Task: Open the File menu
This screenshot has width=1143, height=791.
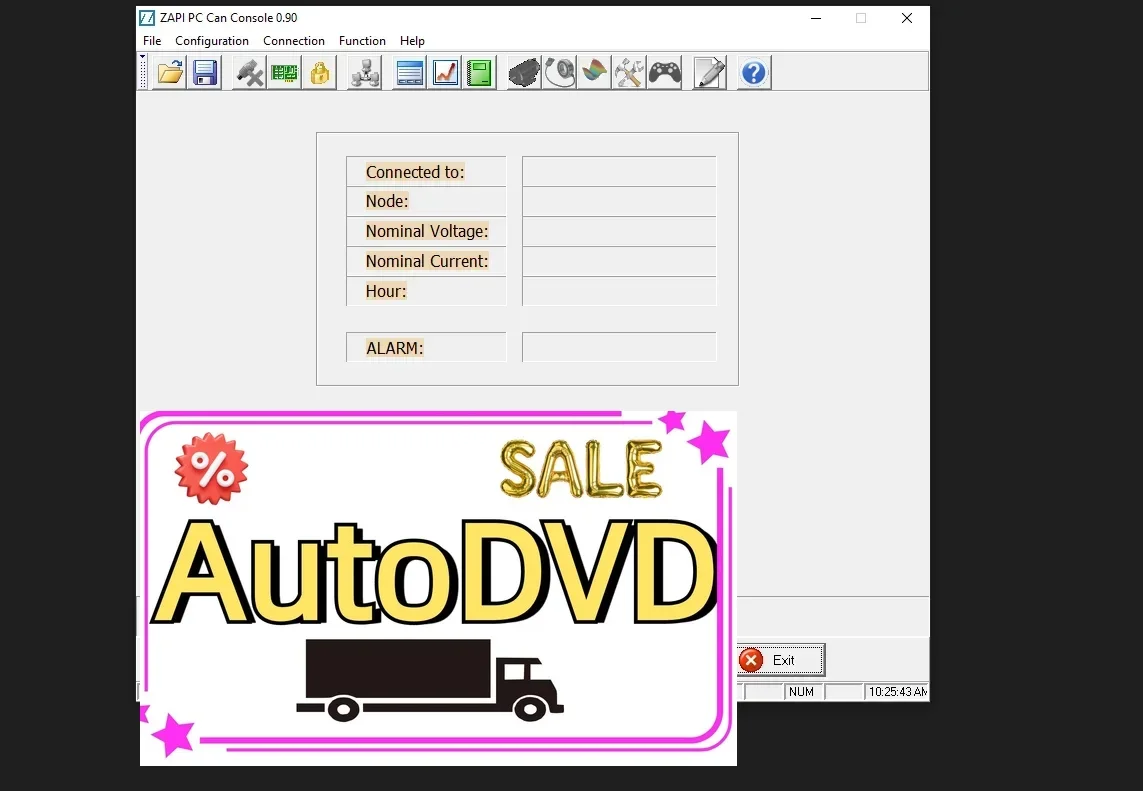Action: pos(152,41)
